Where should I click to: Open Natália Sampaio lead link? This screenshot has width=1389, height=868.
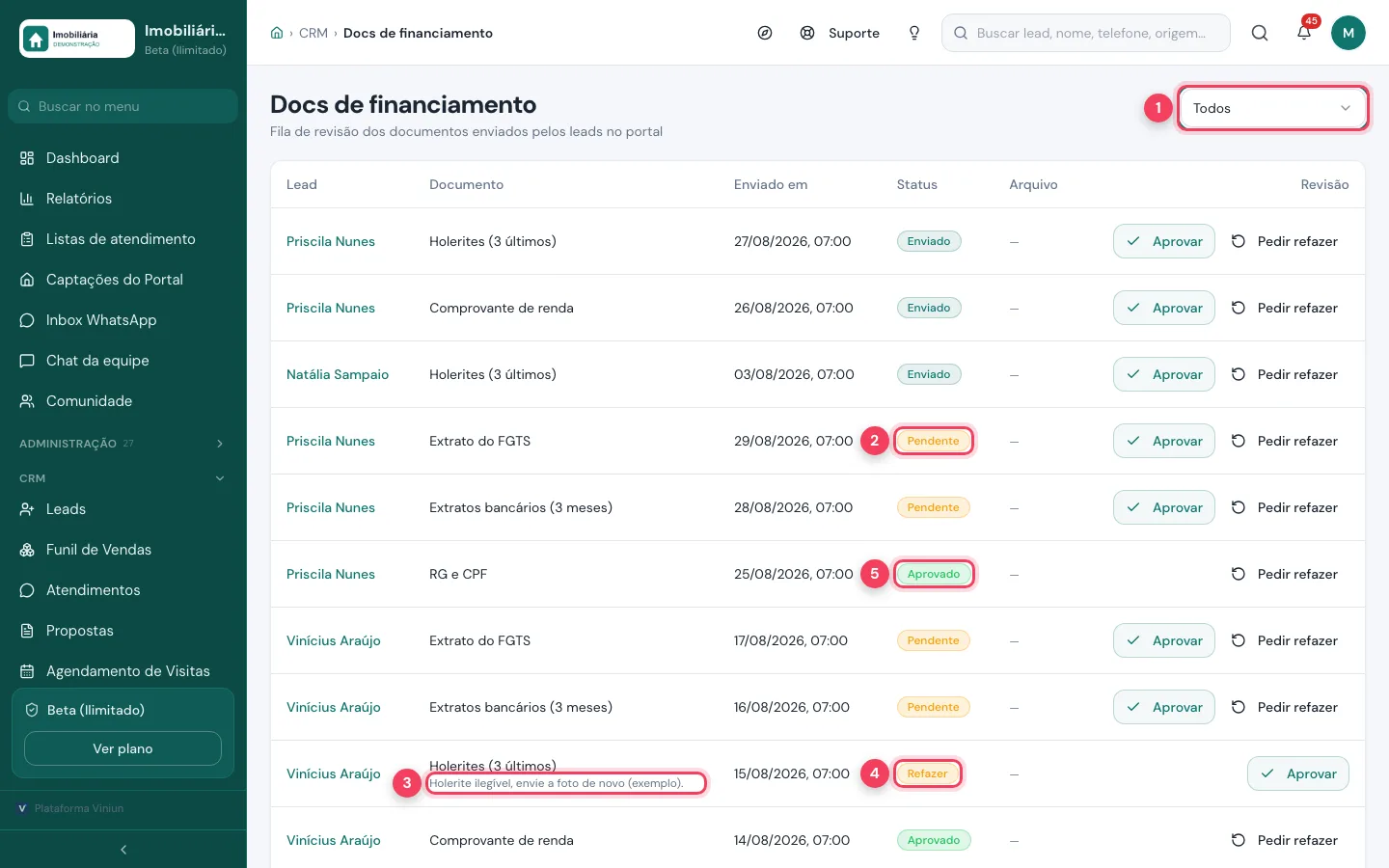pyautogui.click(x=338, y=374)
